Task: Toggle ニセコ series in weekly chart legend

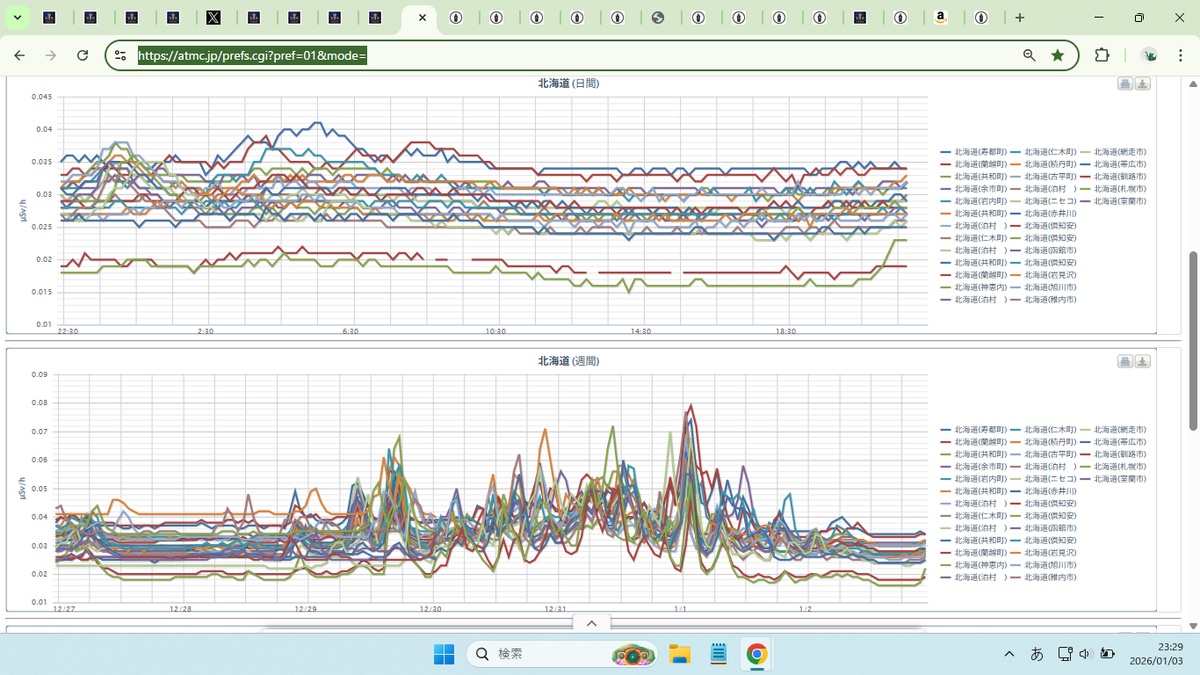Action: click(1043, 478)
